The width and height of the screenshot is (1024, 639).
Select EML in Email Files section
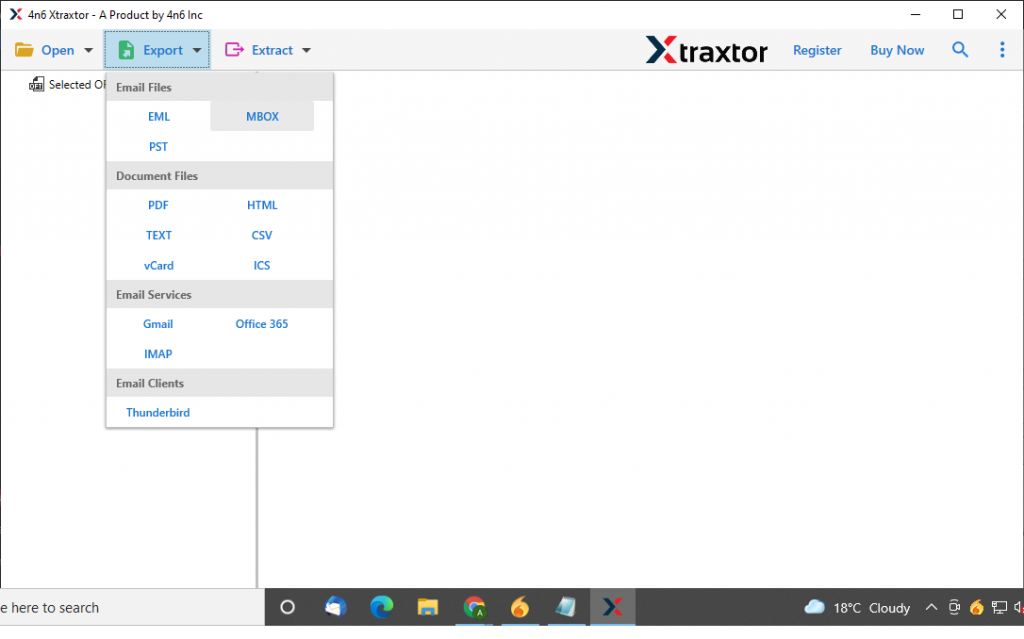(158, 116)
